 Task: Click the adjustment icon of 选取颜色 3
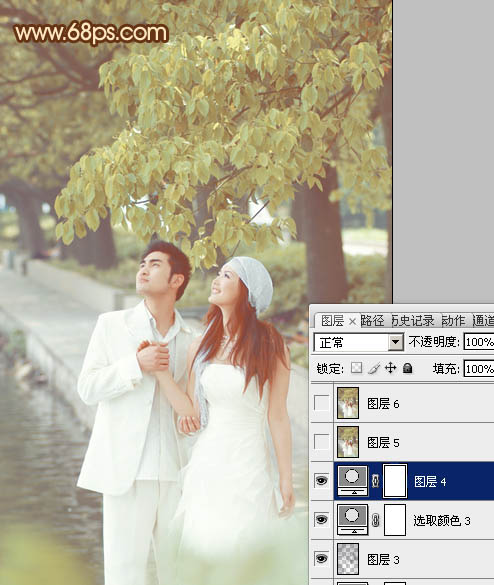353,520
